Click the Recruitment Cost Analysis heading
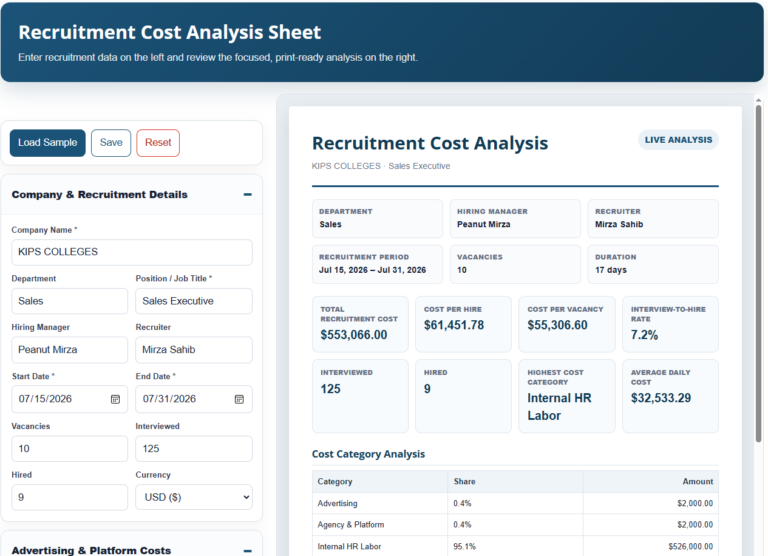This screenshot has width=768, height=556. point(430,144)
